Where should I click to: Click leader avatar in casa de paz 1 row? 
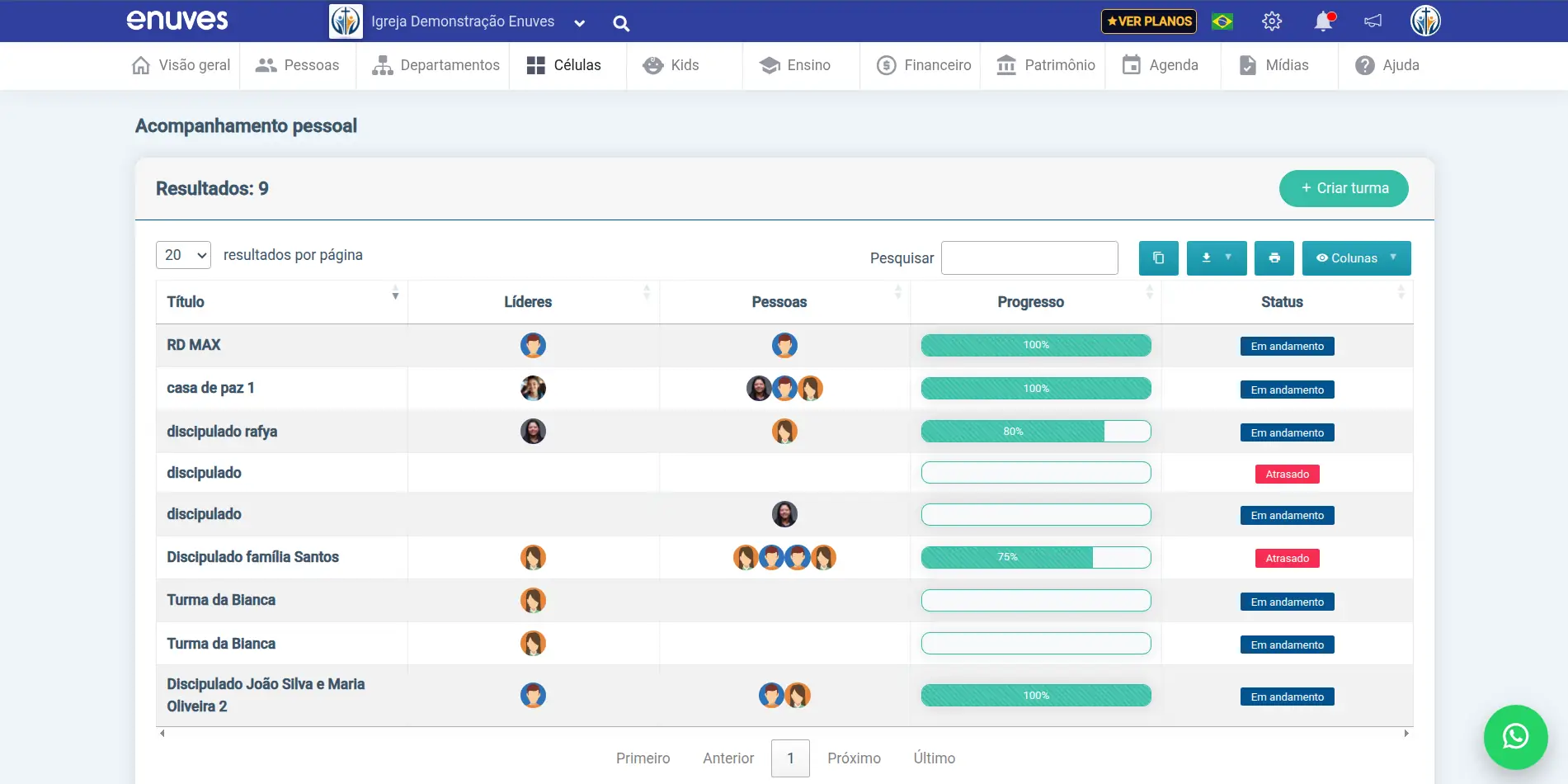pos(533,388)
